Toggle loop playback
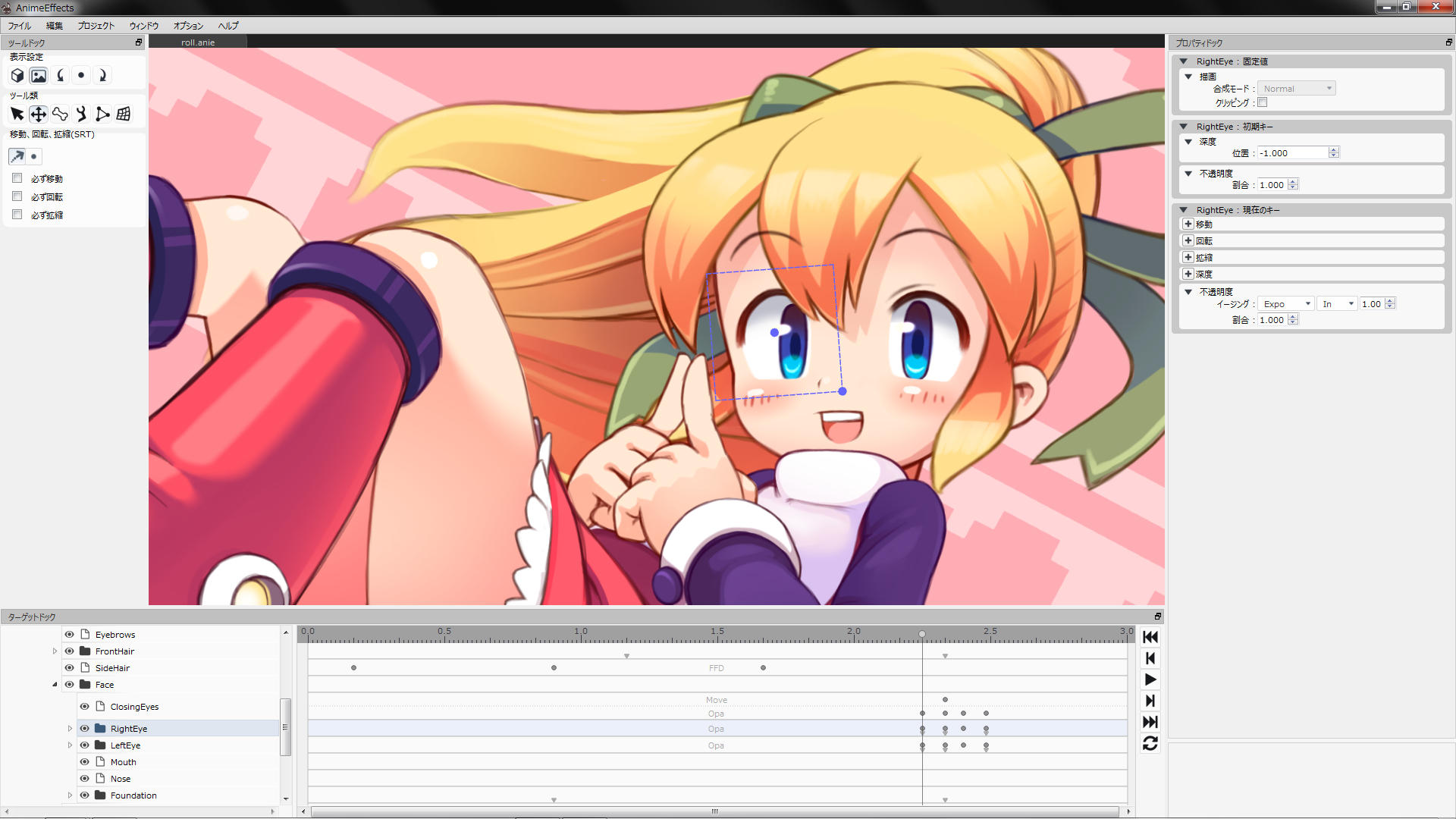1456x819 pixels. click(1150, 743)
